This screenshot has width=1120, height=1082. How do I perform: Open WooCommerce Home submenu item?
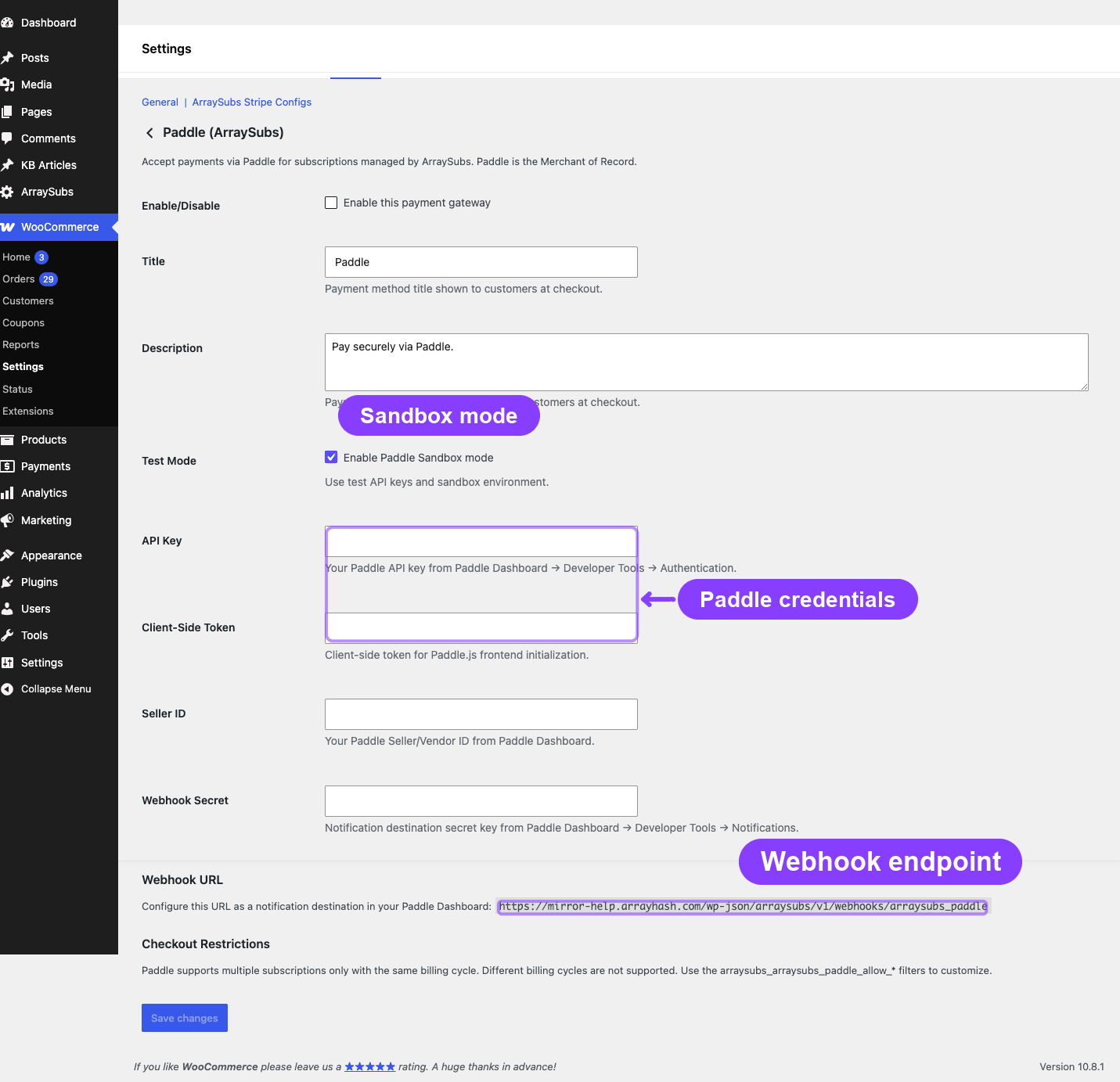(x=16, y=257)
